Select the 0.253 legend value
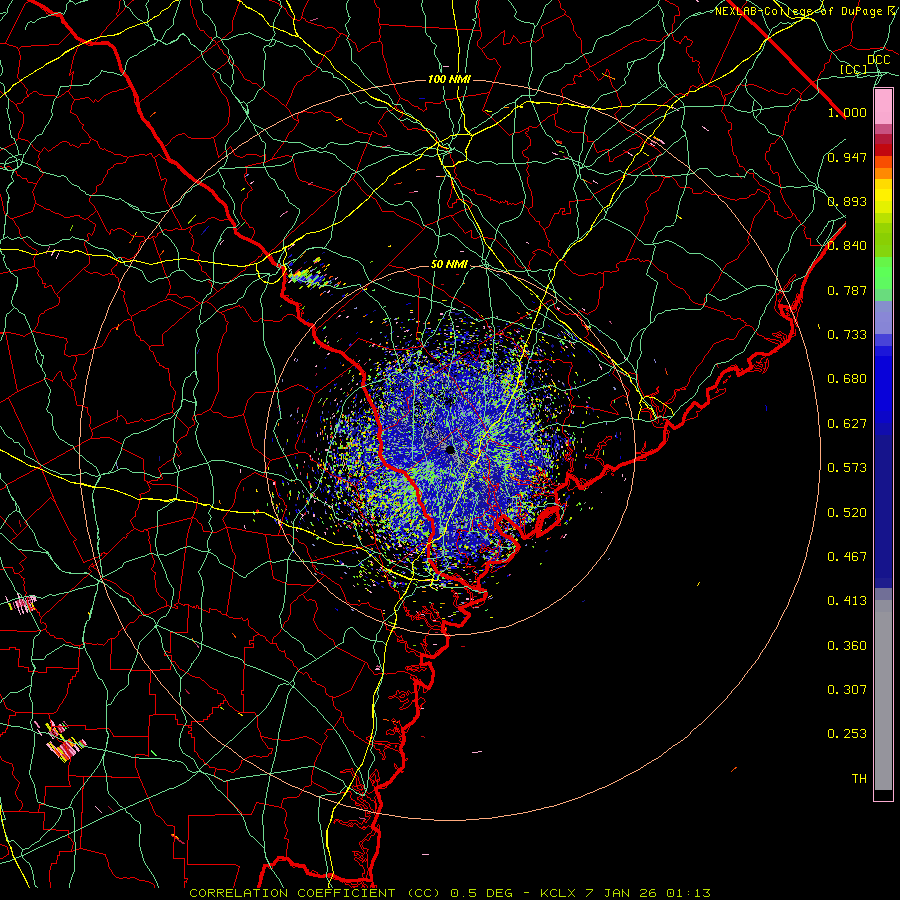Viewport: 900px width, 900px height. click(x=847, y=734)
